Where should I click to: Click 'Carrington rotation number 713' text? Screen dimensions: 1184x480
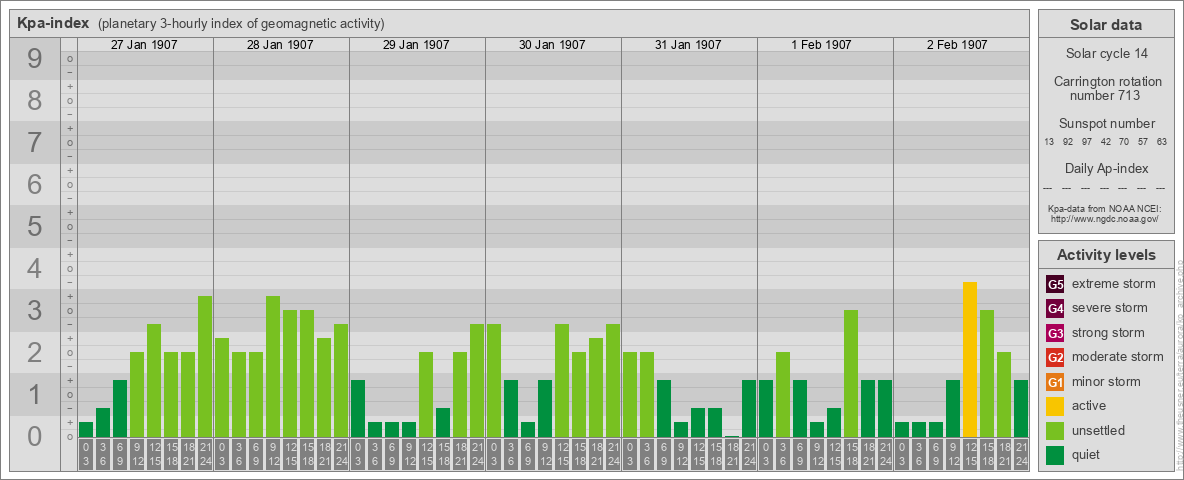click(x=1106, y=88)
